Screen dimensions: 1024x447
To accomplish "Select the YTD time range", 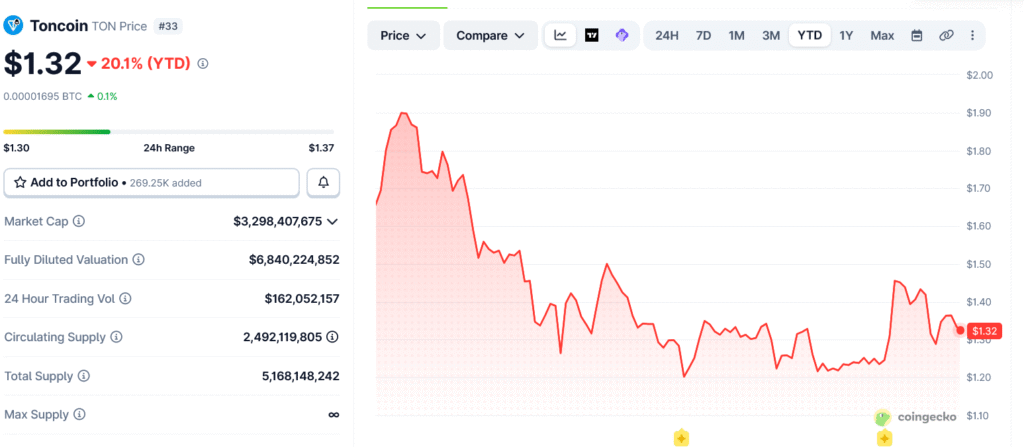I will (810, 35).
